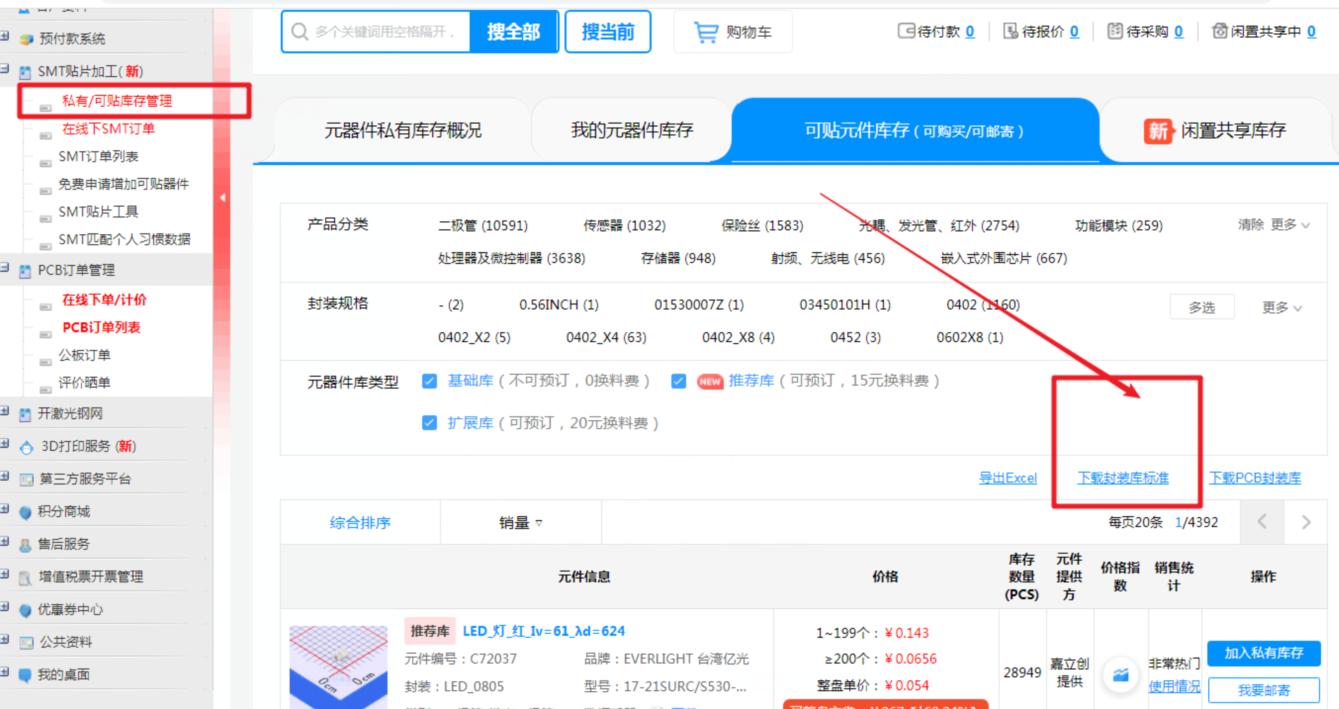Click the 下载封装库标准 link
Screen dimensions: 1339x709
point(1122,478)
